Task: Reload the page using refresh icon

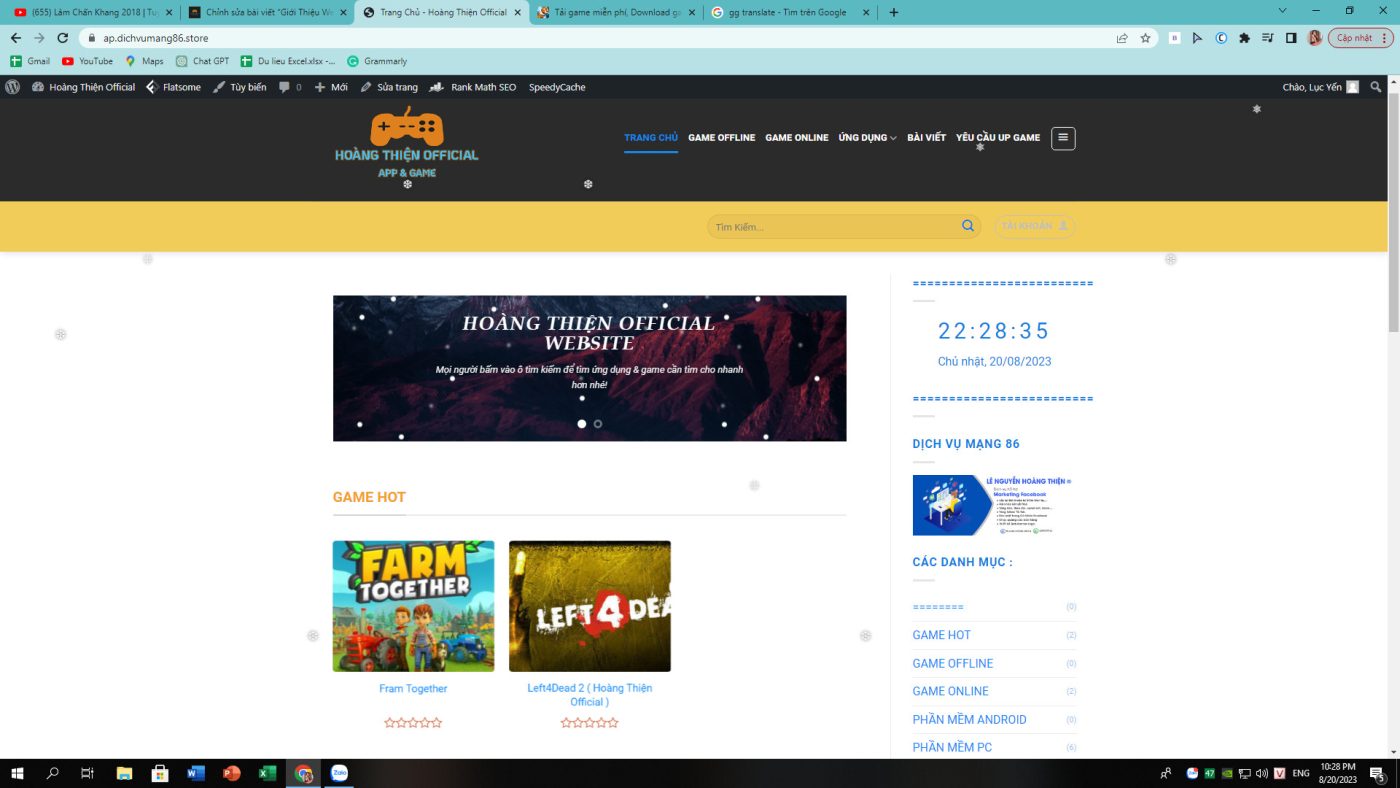Action: (x=63, y=38)
